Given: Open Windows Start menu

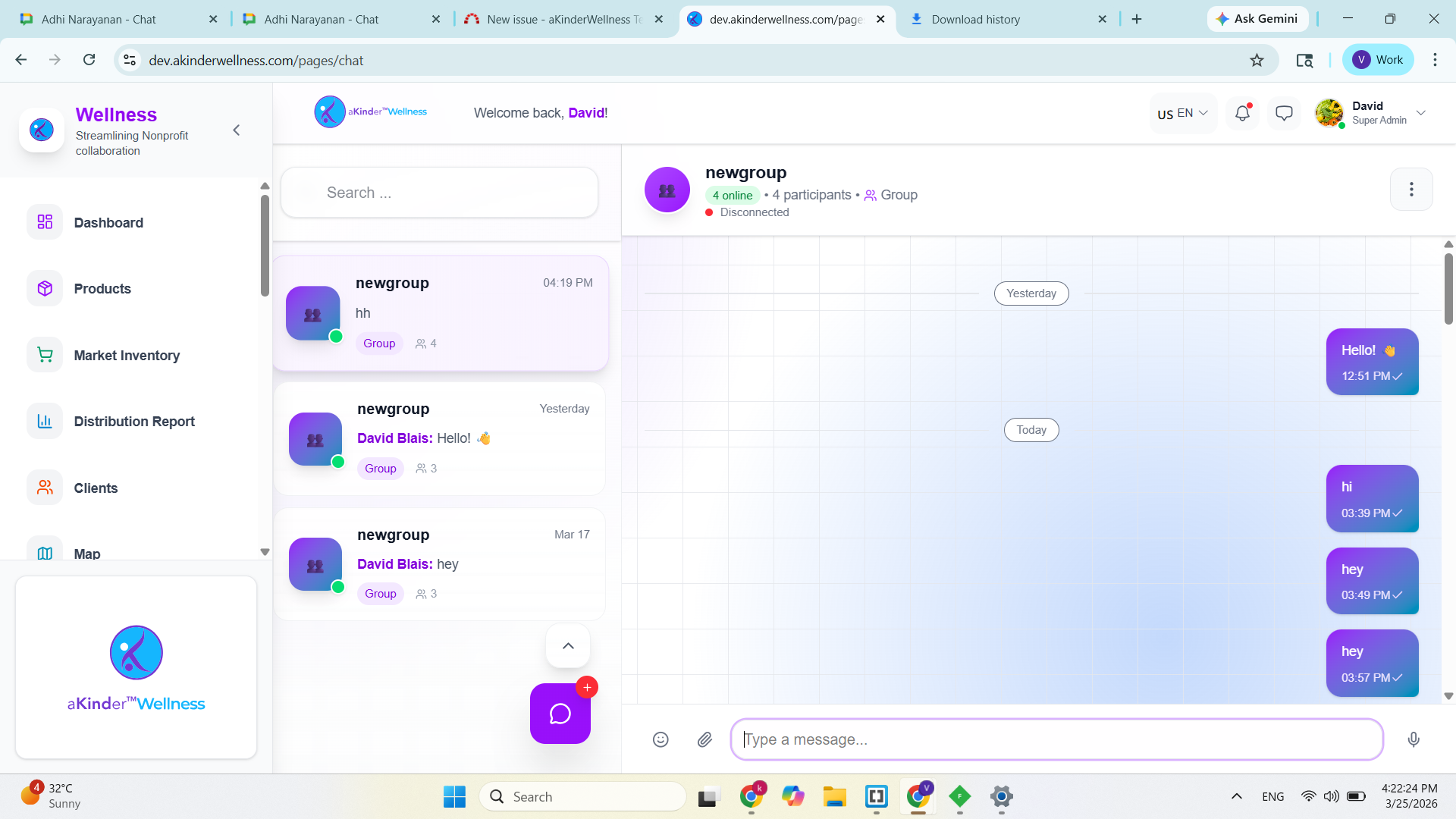Looking at the screenshot, I should pos(454,796).
